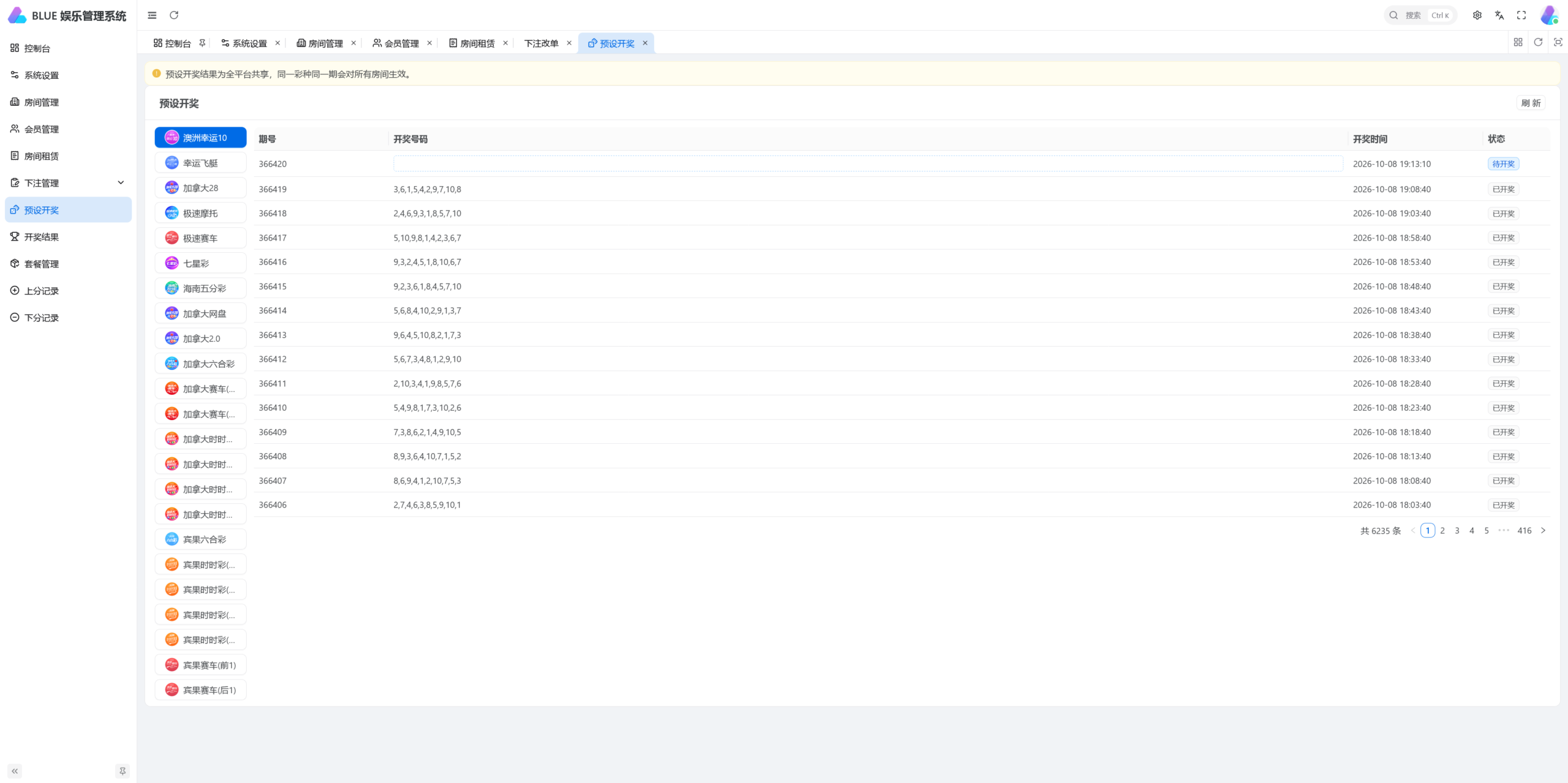Viewport: 1568px width, 783px height.
Task: Select the 宾果赛车(后1) lottery type
Action: click(x=200, y=690)
